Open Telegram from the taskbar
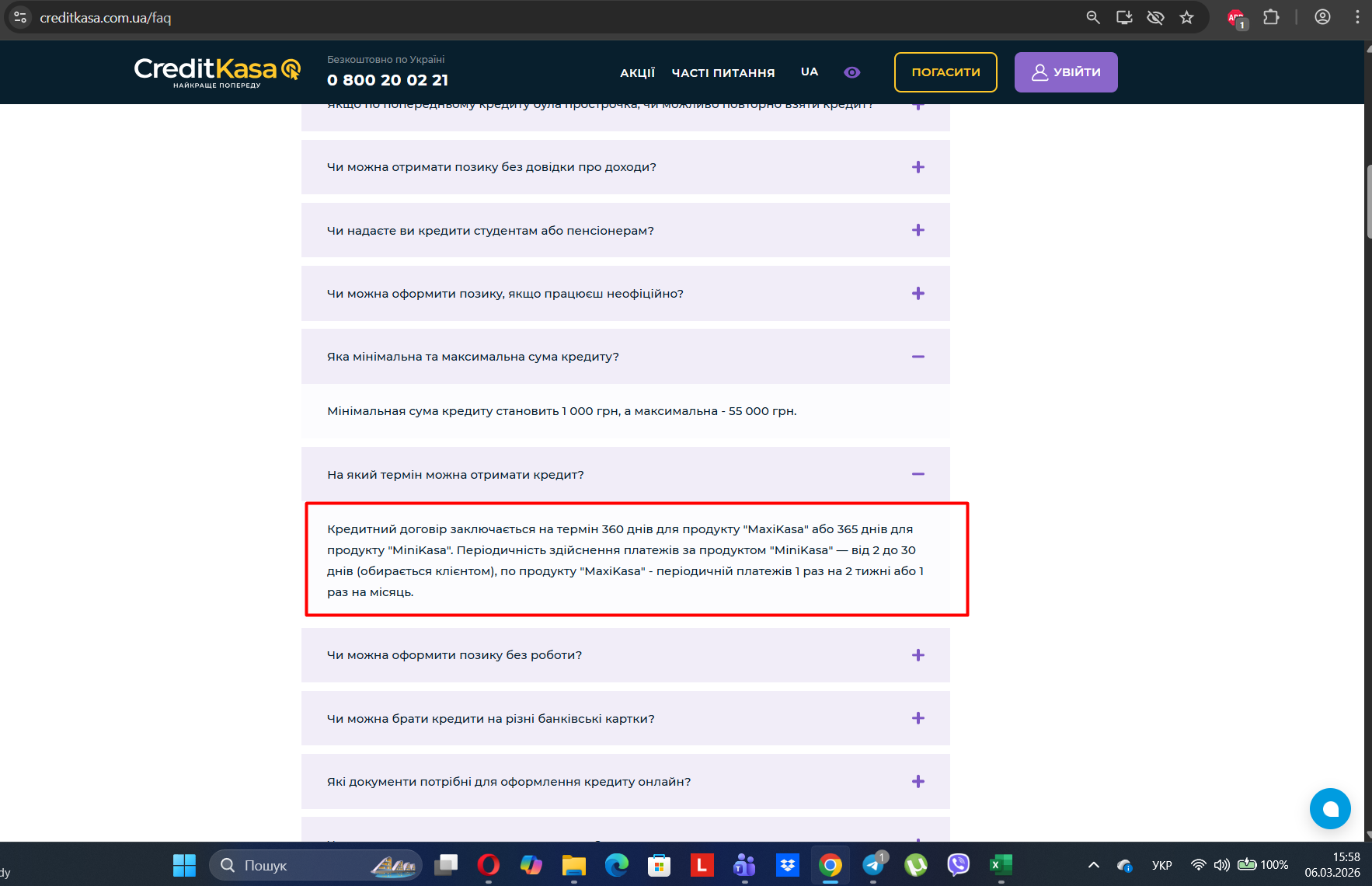The image size is (1372, 886). pyautogui.click(x=873, y=865)
